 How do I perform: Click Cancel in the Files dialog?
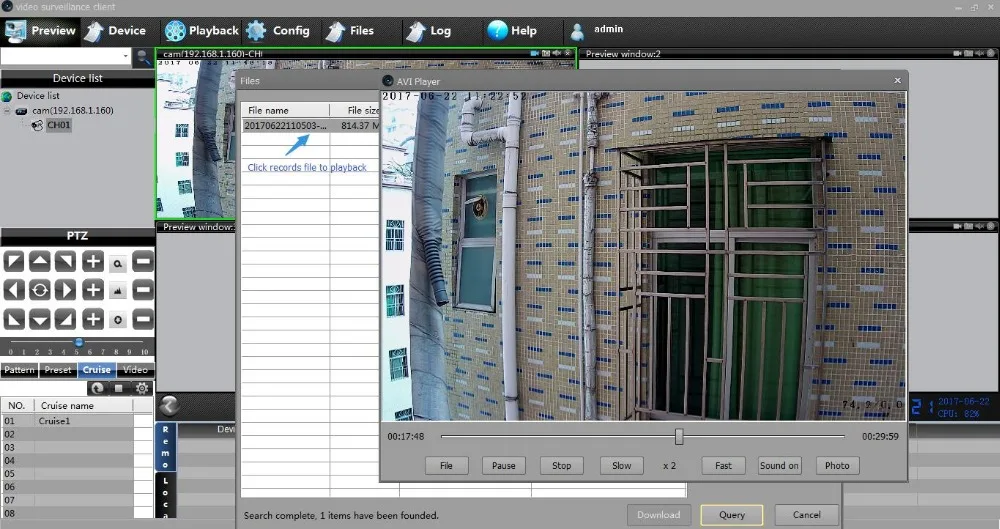pyautogui.click(x=807, y=515)
